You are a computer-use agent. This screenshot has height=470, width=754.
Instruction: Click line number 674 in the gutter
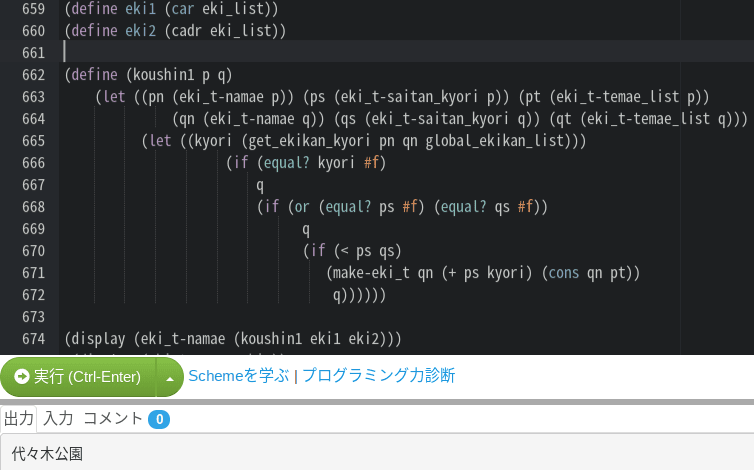point(33,339)
